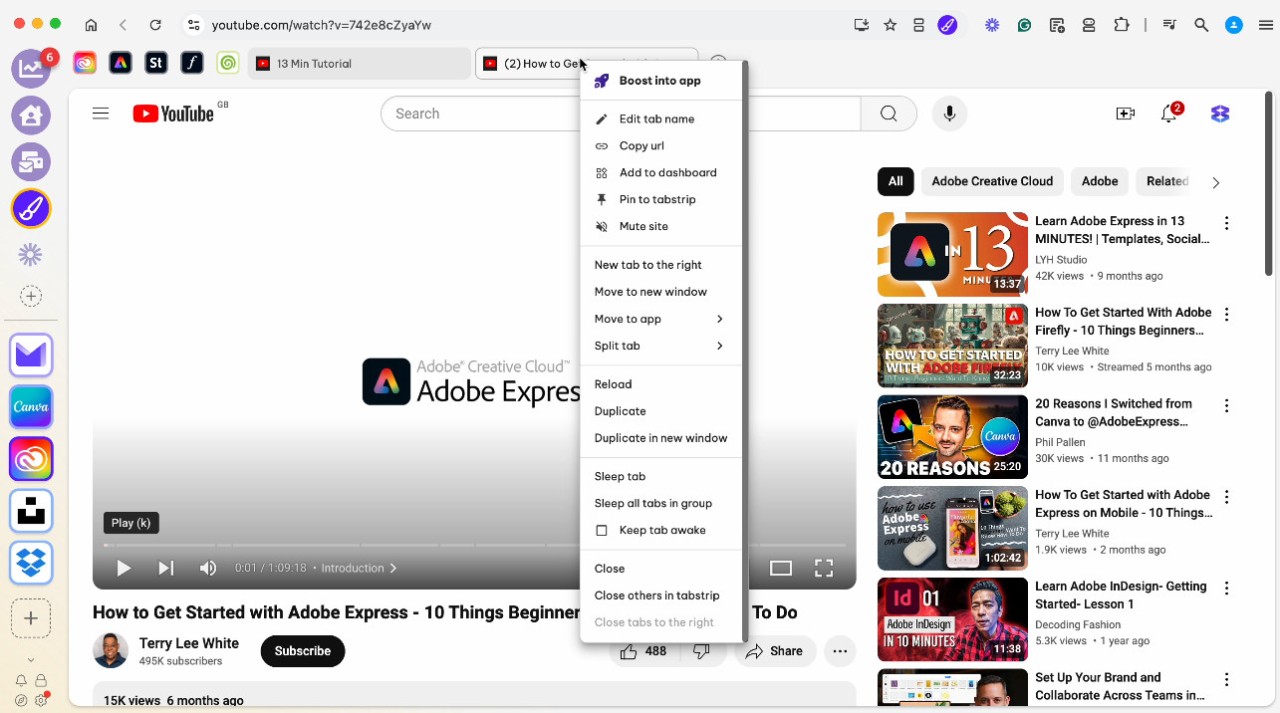Toggle theater mode on the player
This screenshot has width=1280, height=713.
pos(780,568)
